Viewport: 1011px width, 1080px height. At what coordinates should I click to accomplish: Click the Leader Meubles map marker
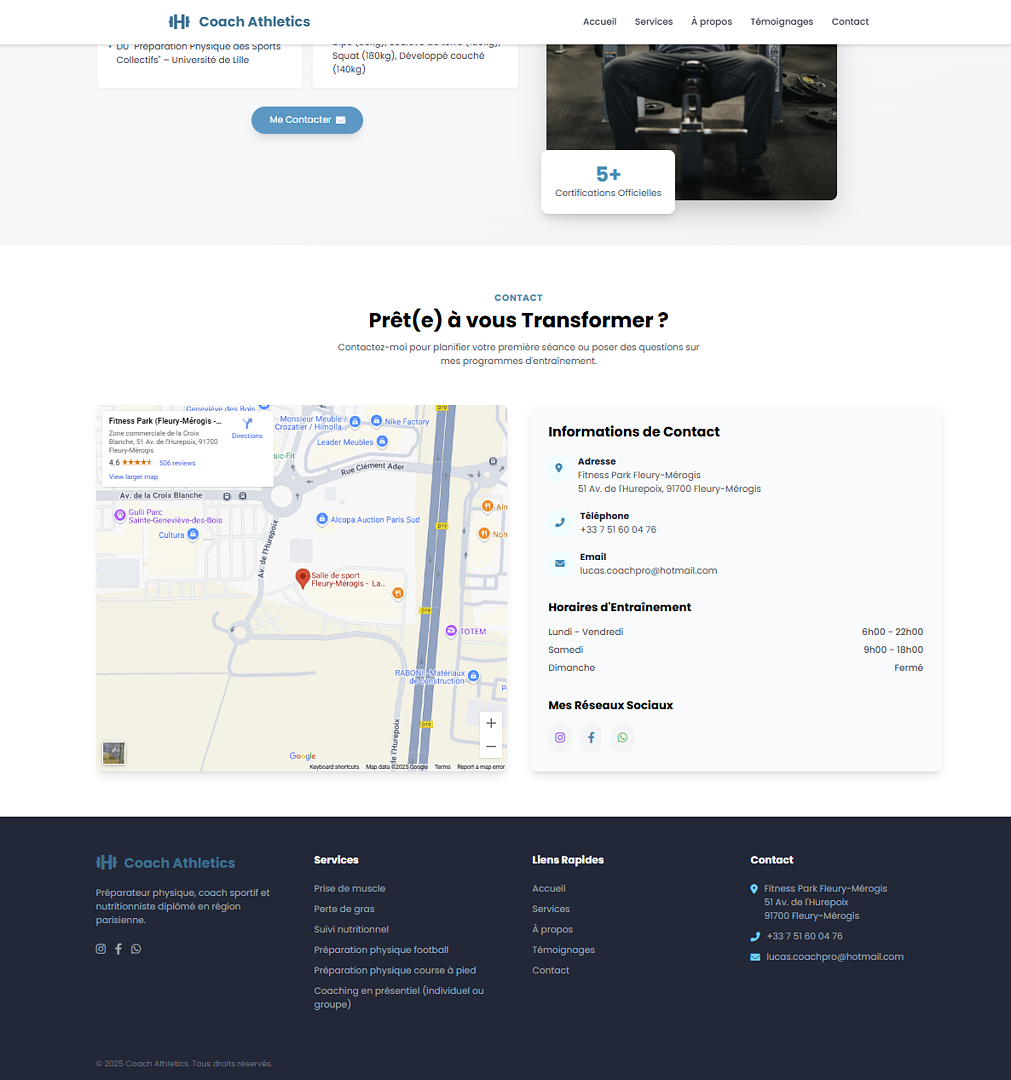(x=382, y=442)
